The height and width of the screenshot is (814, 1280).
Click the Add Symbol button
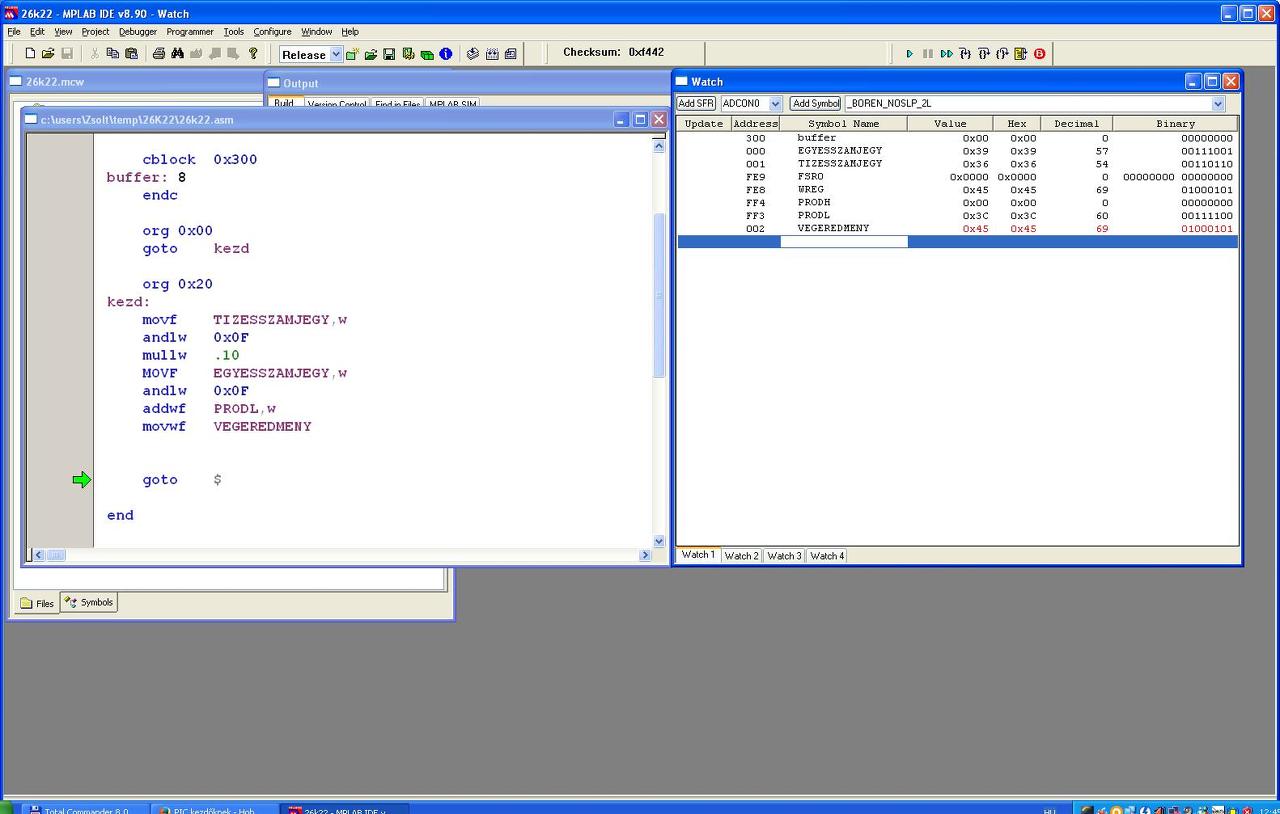point(816,104)
